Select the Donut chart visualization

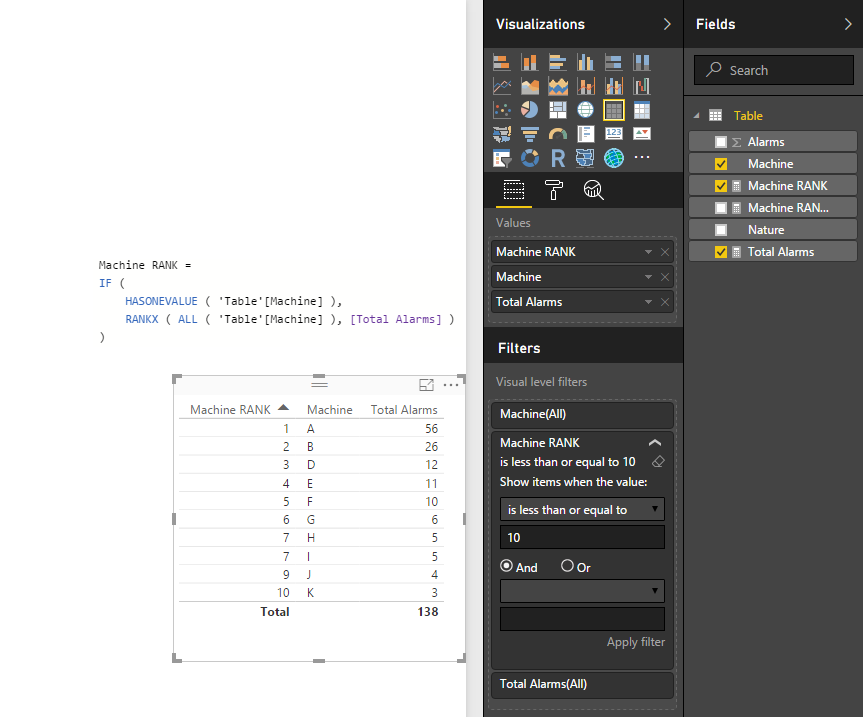pyautogui.click(x=529, y=158)
